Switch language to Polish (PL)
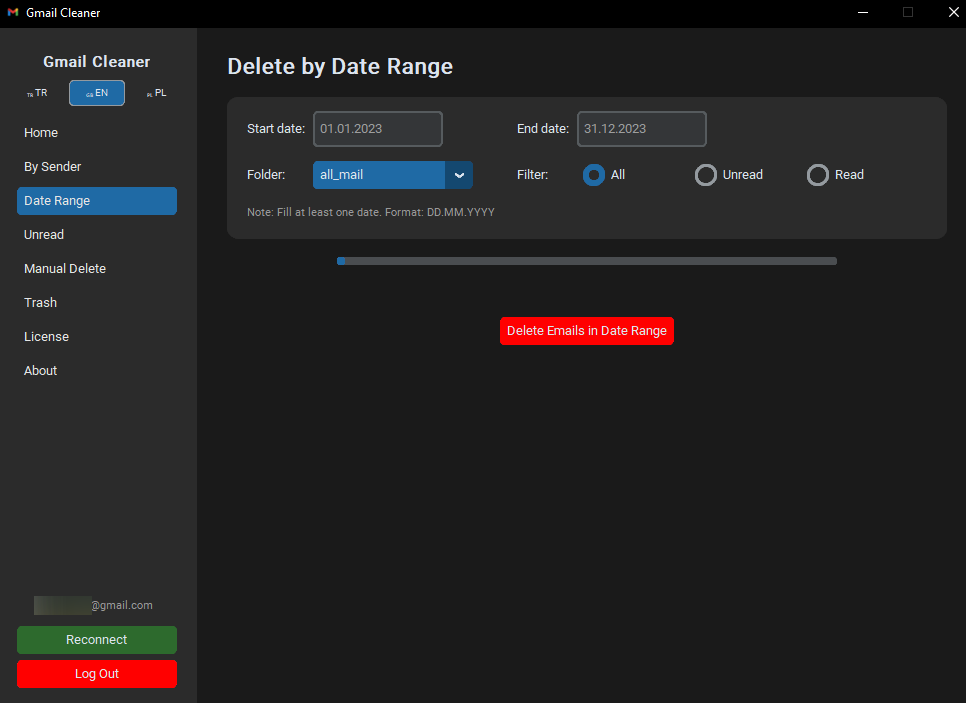The image size is (966, 703). (x=156, y=93)
